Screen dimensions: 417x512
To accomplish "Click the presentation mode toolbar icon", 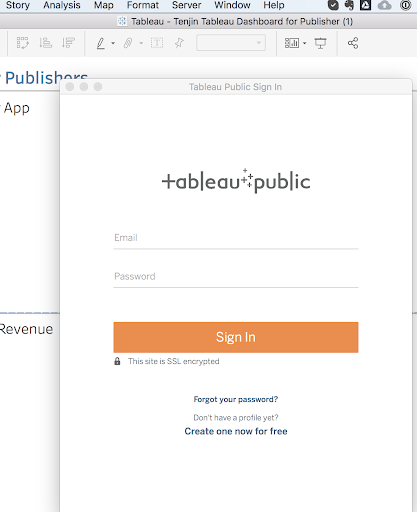I will (320, 43).
